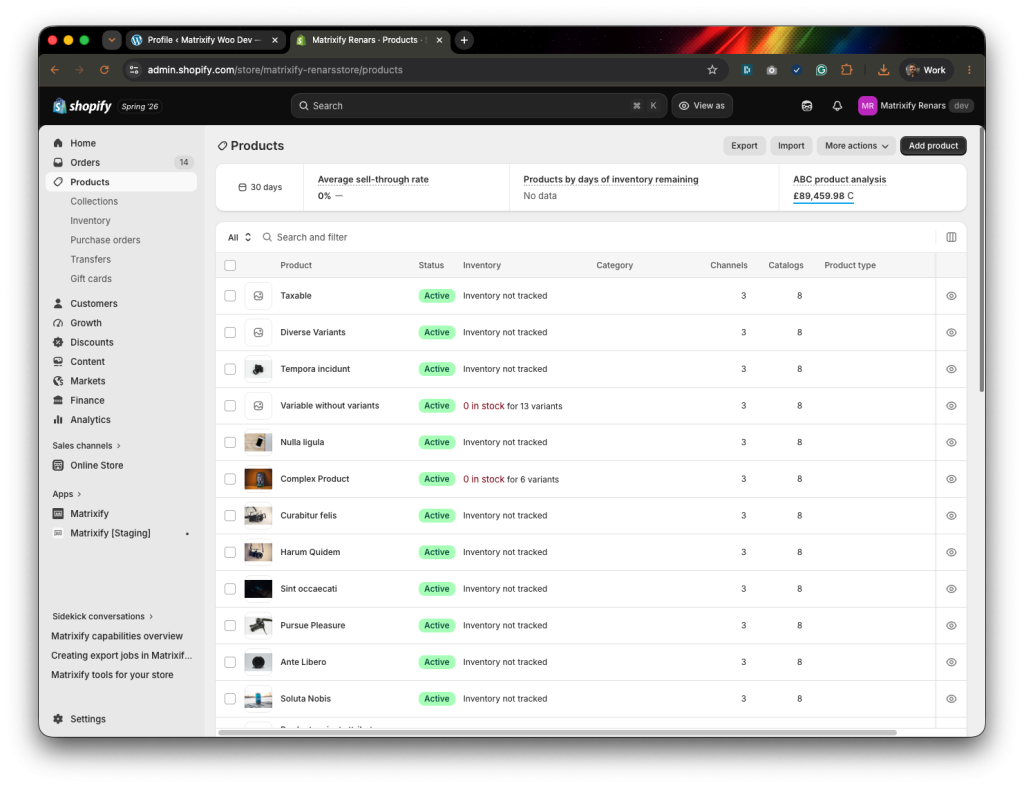
Task: Click the Import button
Action: tap(791, 146)
